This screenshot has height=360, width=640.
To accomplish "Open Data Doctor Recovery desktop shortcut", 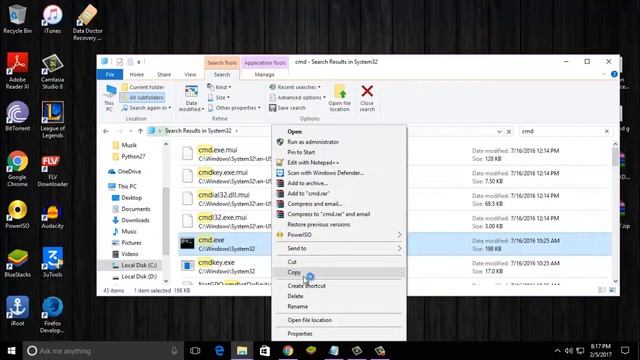I will (x=87, y=22).
